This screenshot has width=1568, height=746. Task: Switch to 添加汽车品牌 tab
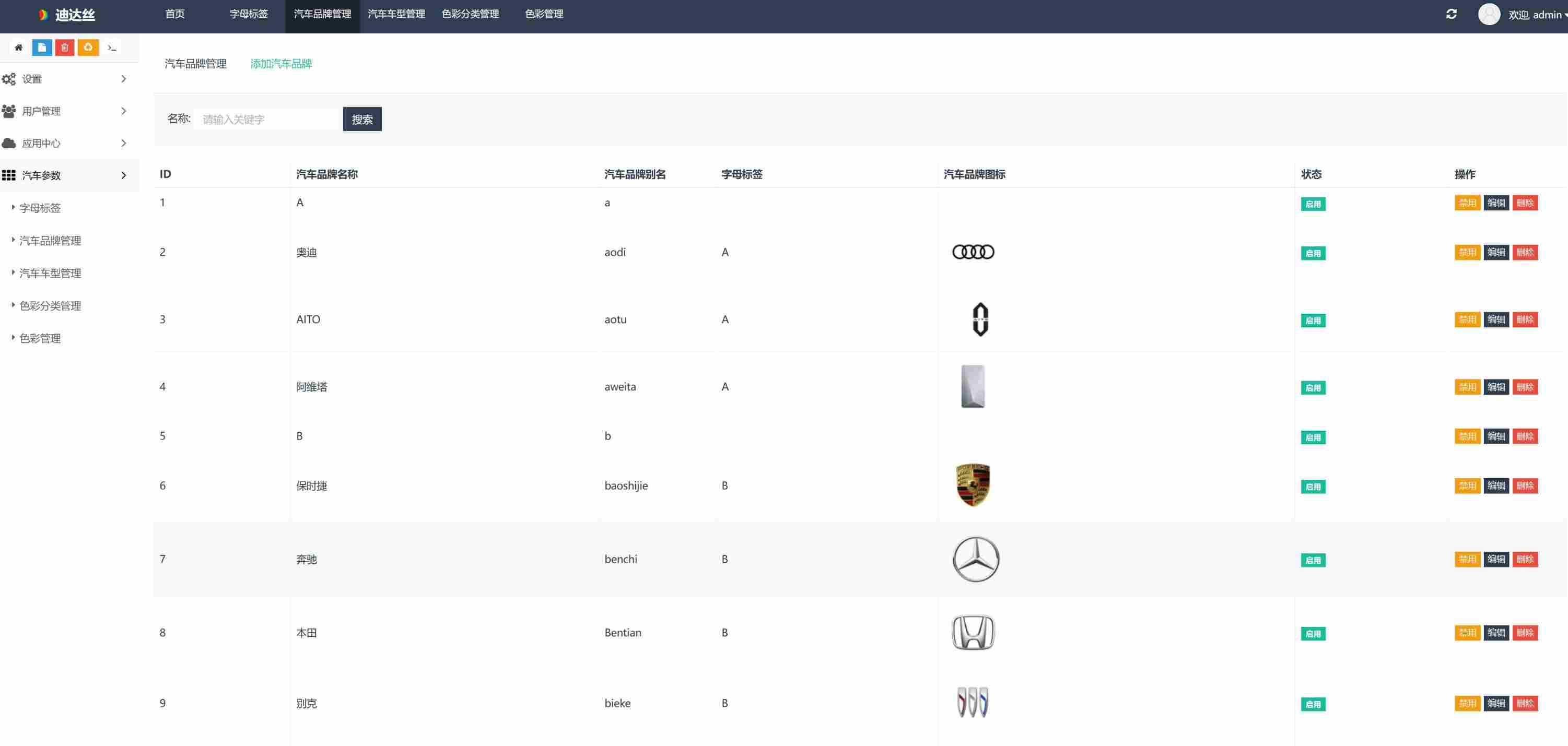click(280, 64)
